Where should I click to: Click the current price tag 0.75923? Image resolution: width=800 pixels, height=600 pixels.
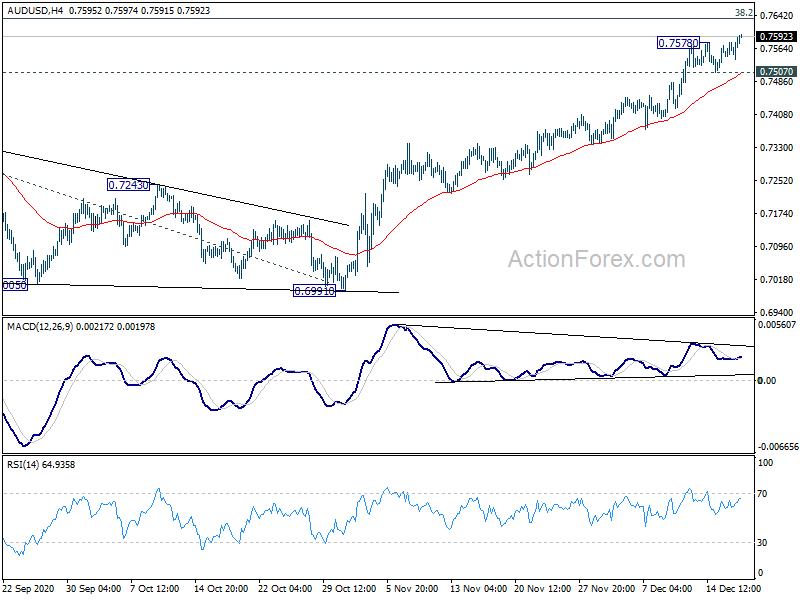click(x=776, y=37)
